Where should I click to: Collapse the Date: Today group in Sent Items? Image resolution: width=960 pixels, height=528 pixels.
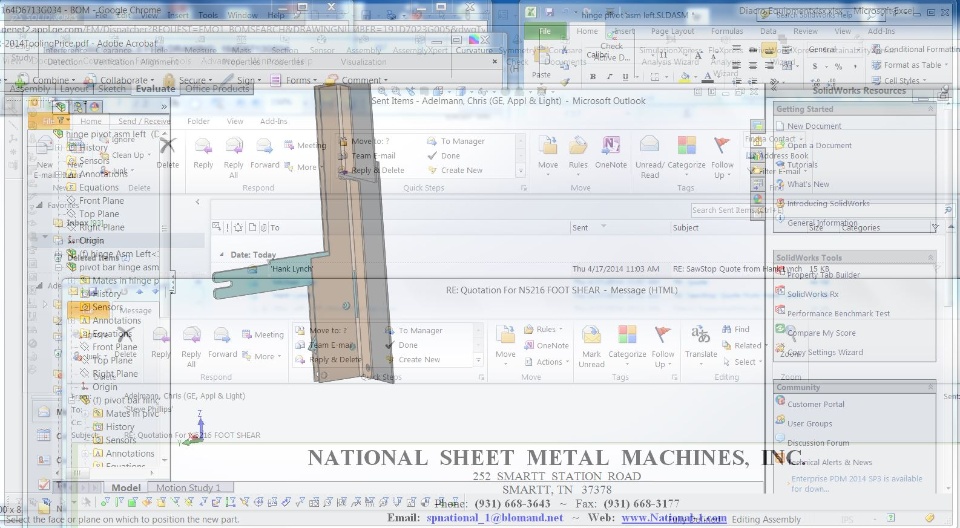coord(222,254)
